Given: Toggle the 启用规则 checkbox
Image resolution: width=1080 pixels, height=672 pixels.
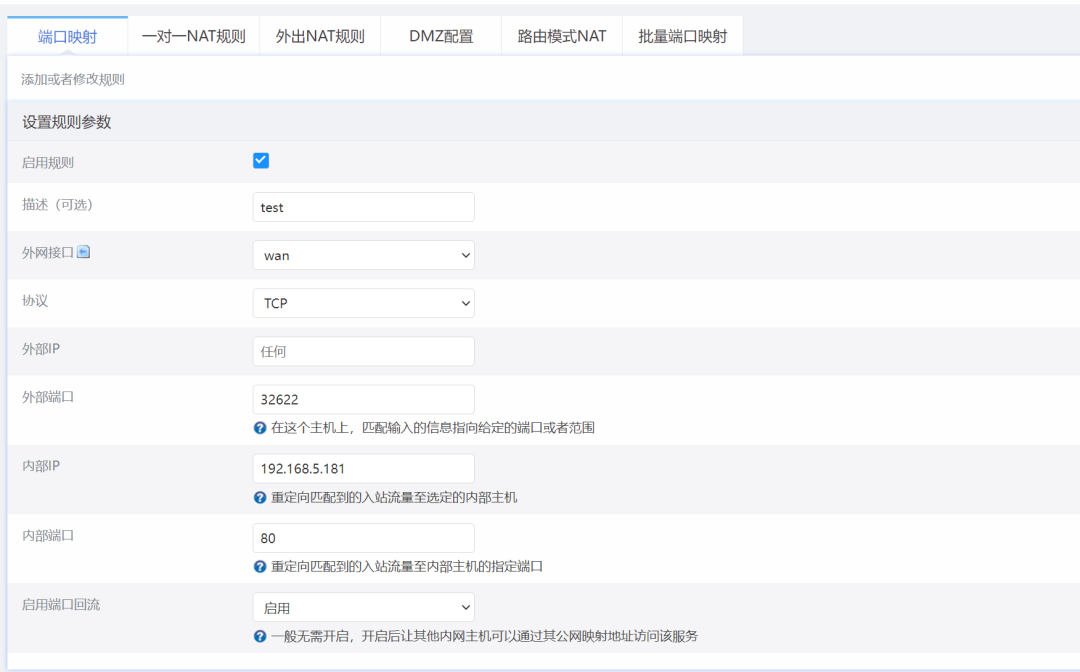Looking at the screenshot, I should pyautogui.click(x=261, y=161).
